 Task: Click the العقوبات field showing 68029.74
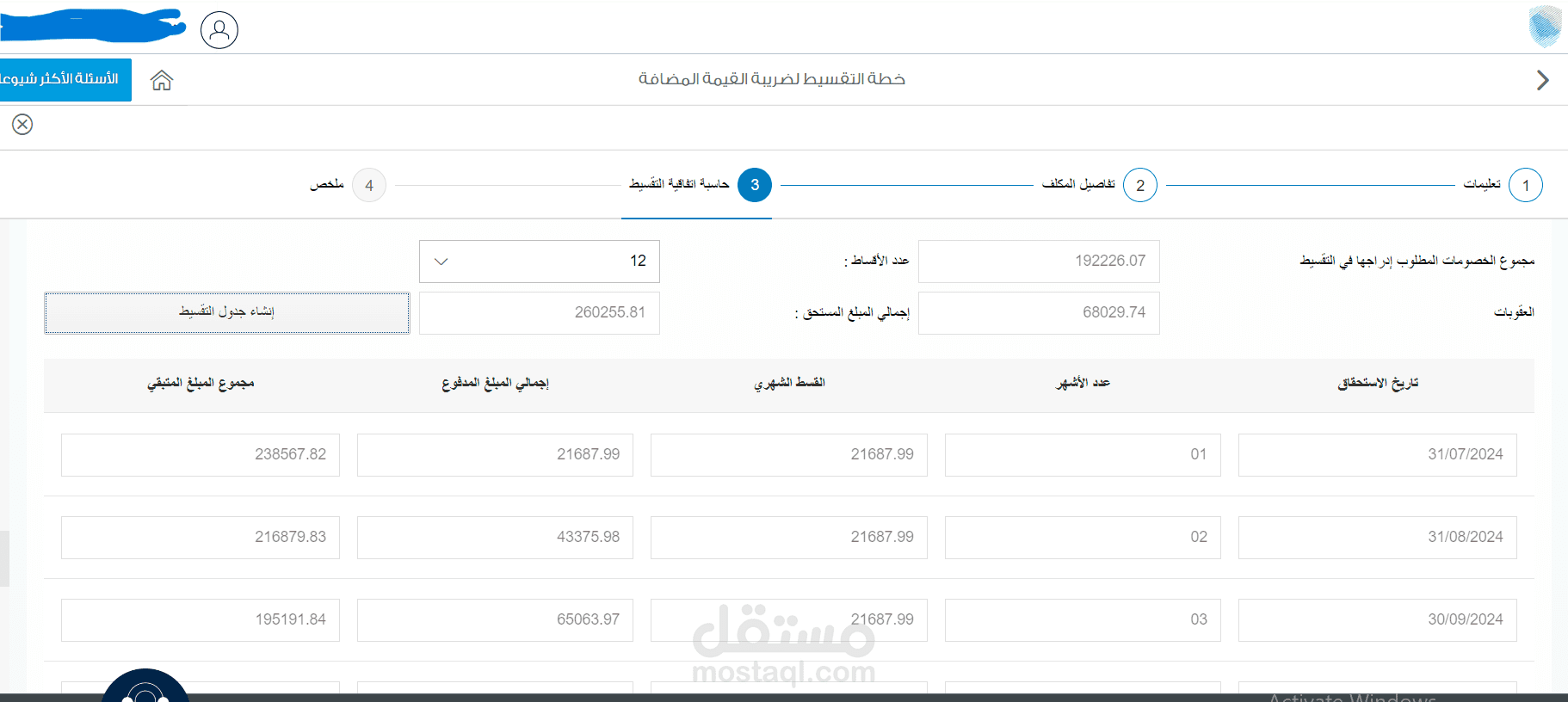(1039, 313)
